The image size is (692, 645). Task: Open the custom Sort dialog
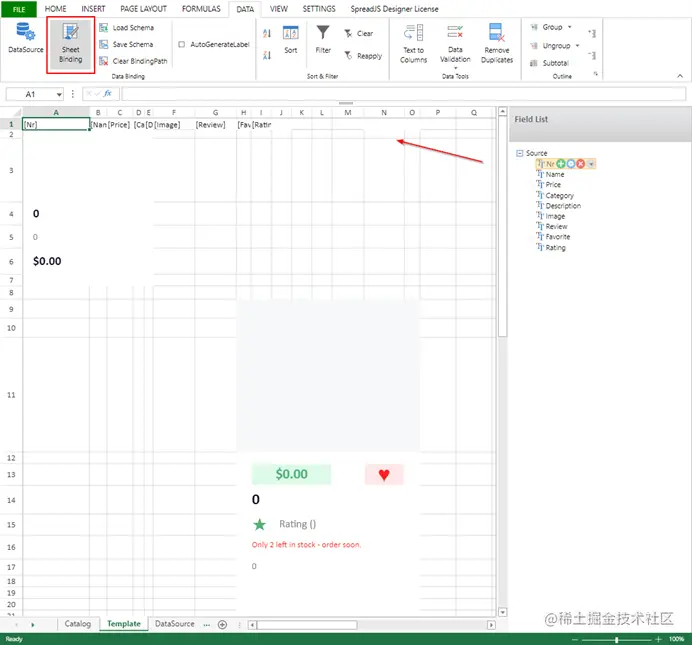point(290,40)
